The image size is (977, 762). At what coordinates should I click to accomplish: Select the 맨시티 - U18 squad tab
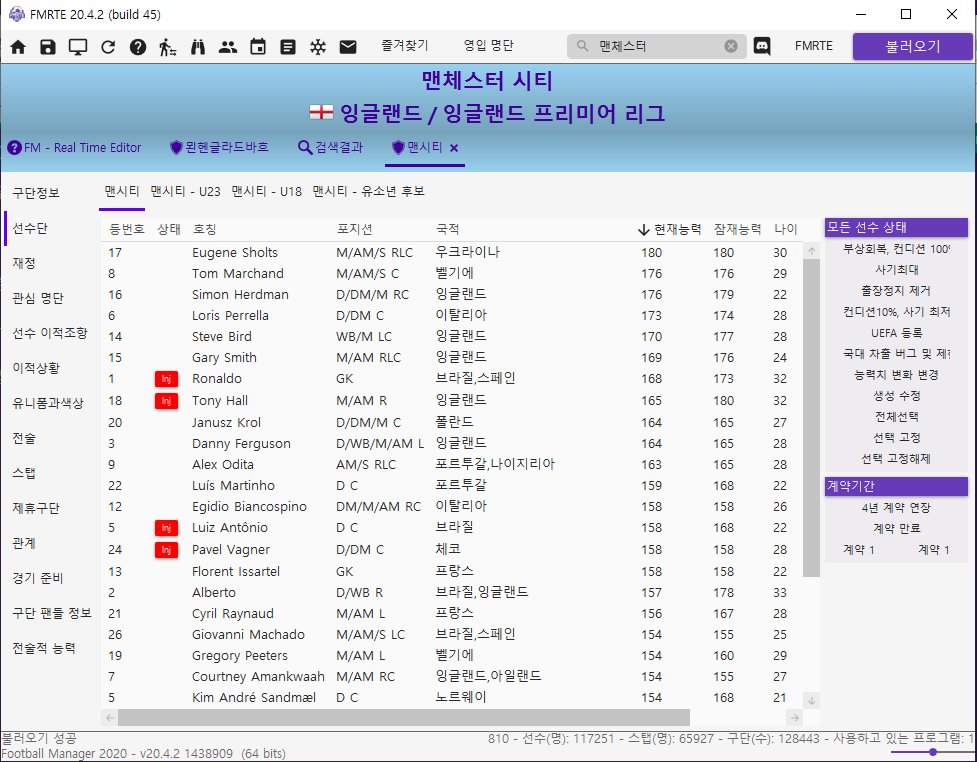click(267, 191)
